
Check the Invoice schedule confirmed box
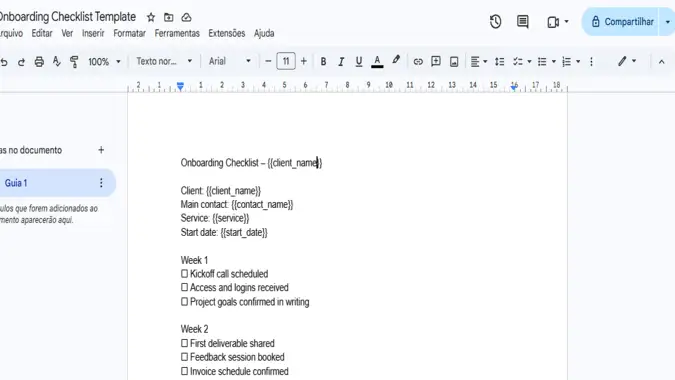[185, 371]
